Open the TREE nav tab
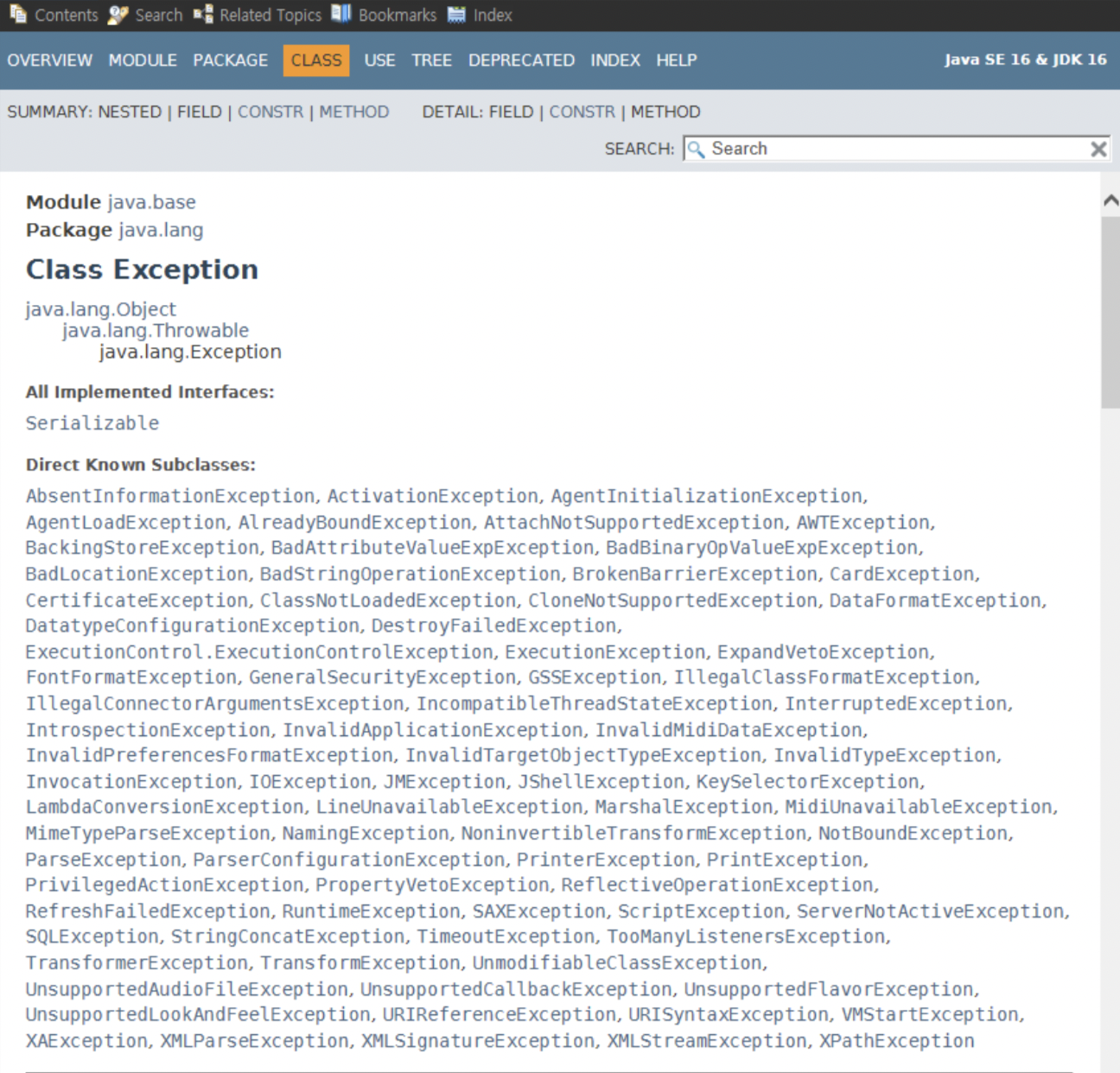The image size is (1120, 1073). point(431,60)
